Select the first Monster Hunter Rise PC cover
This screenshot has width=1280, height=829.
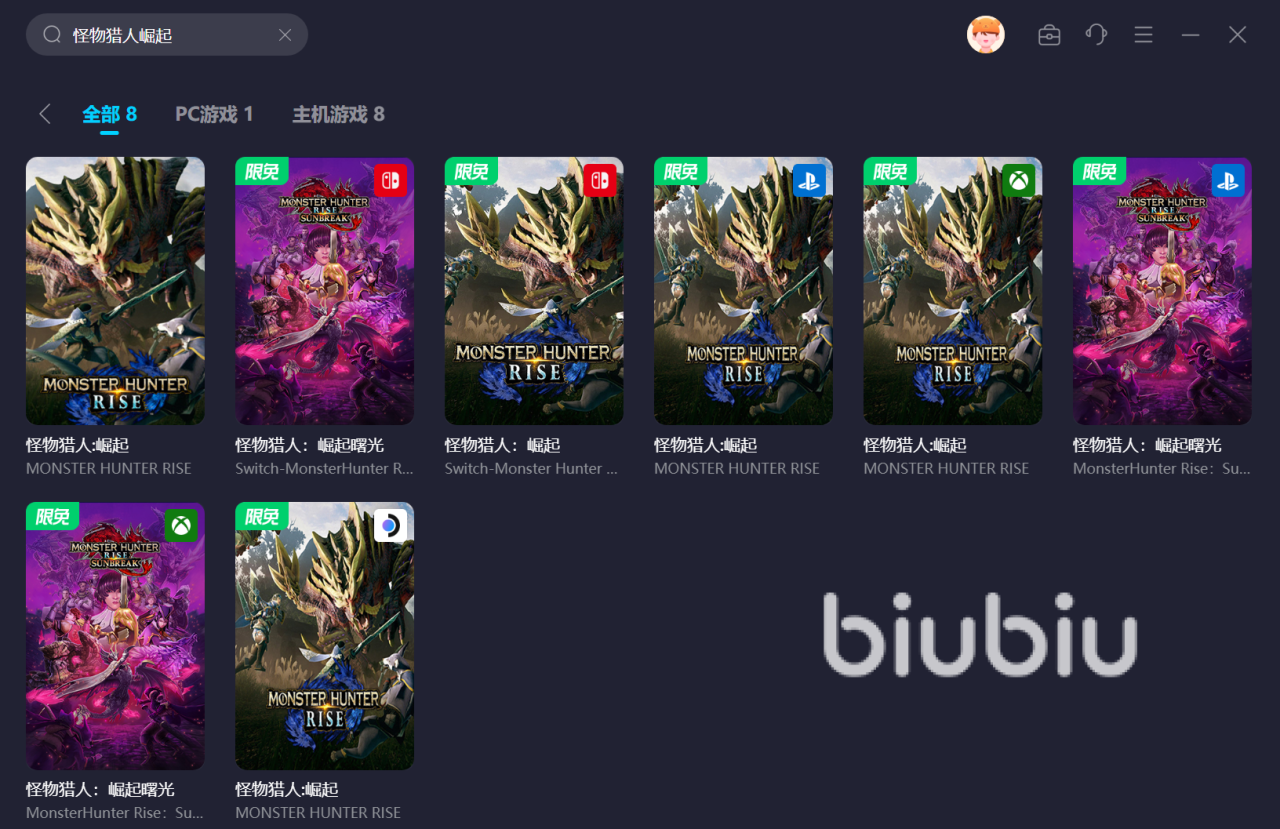(115, 291)
